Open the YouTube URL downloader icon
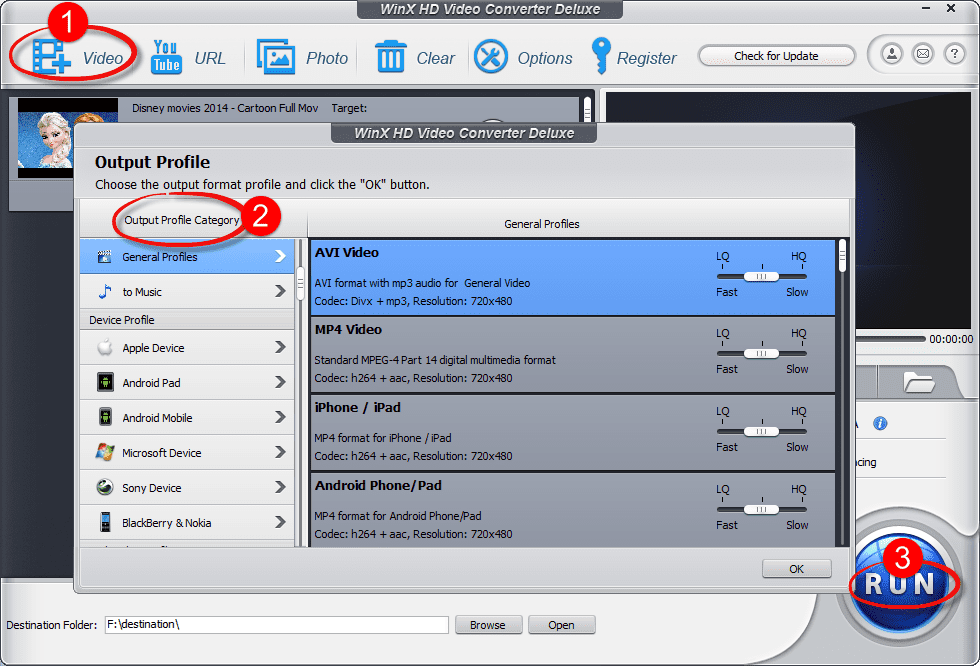Screen dimensions: 980x666 point(166,57)
